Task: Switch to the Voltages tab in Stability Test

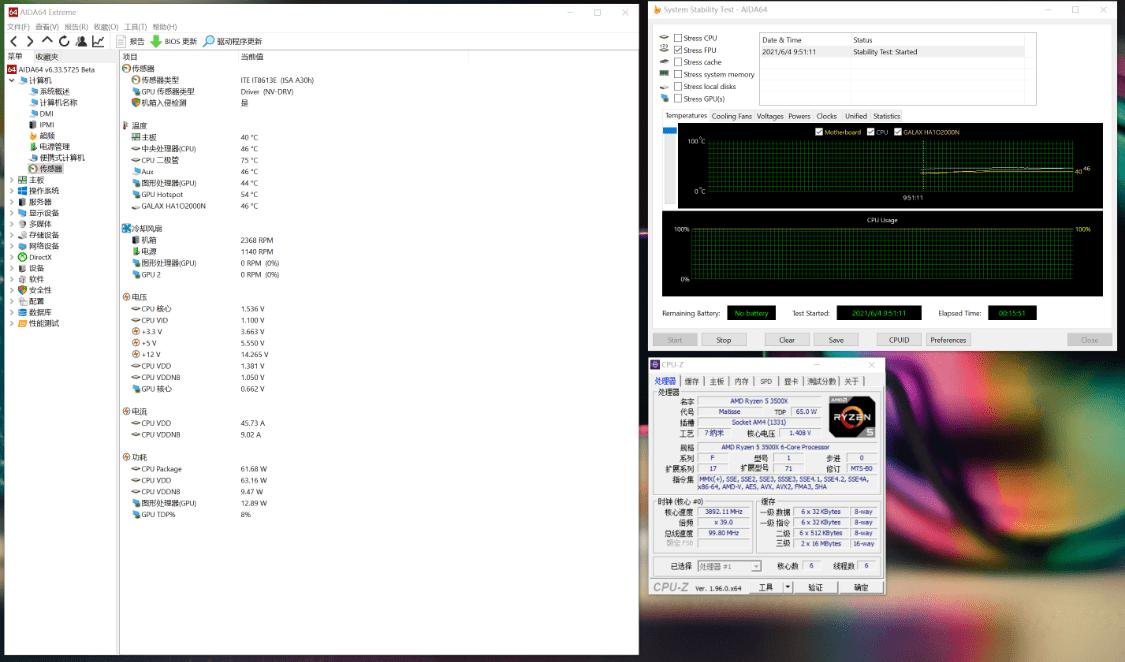Action: tap(772, 116)
